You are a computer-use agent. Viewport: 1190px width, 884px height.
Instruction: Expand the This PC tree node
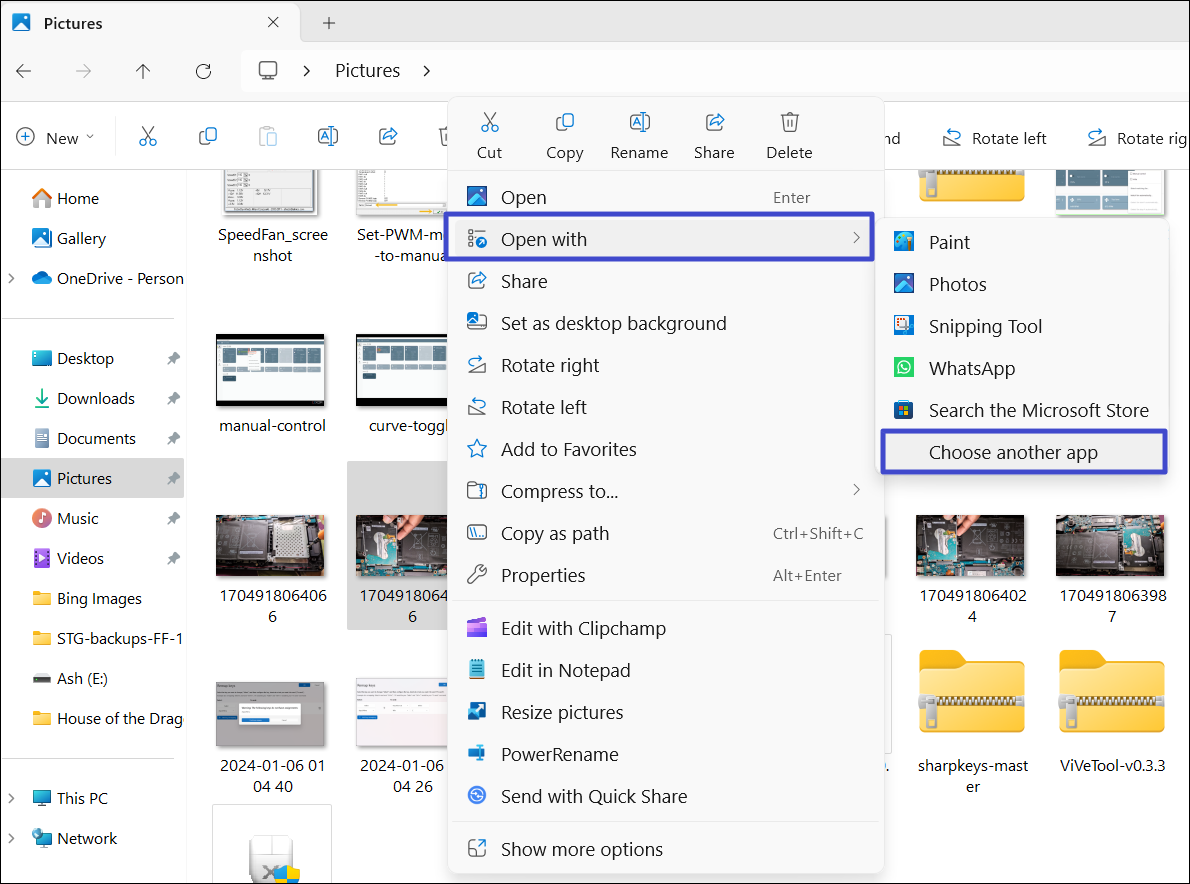pos(12,798)
